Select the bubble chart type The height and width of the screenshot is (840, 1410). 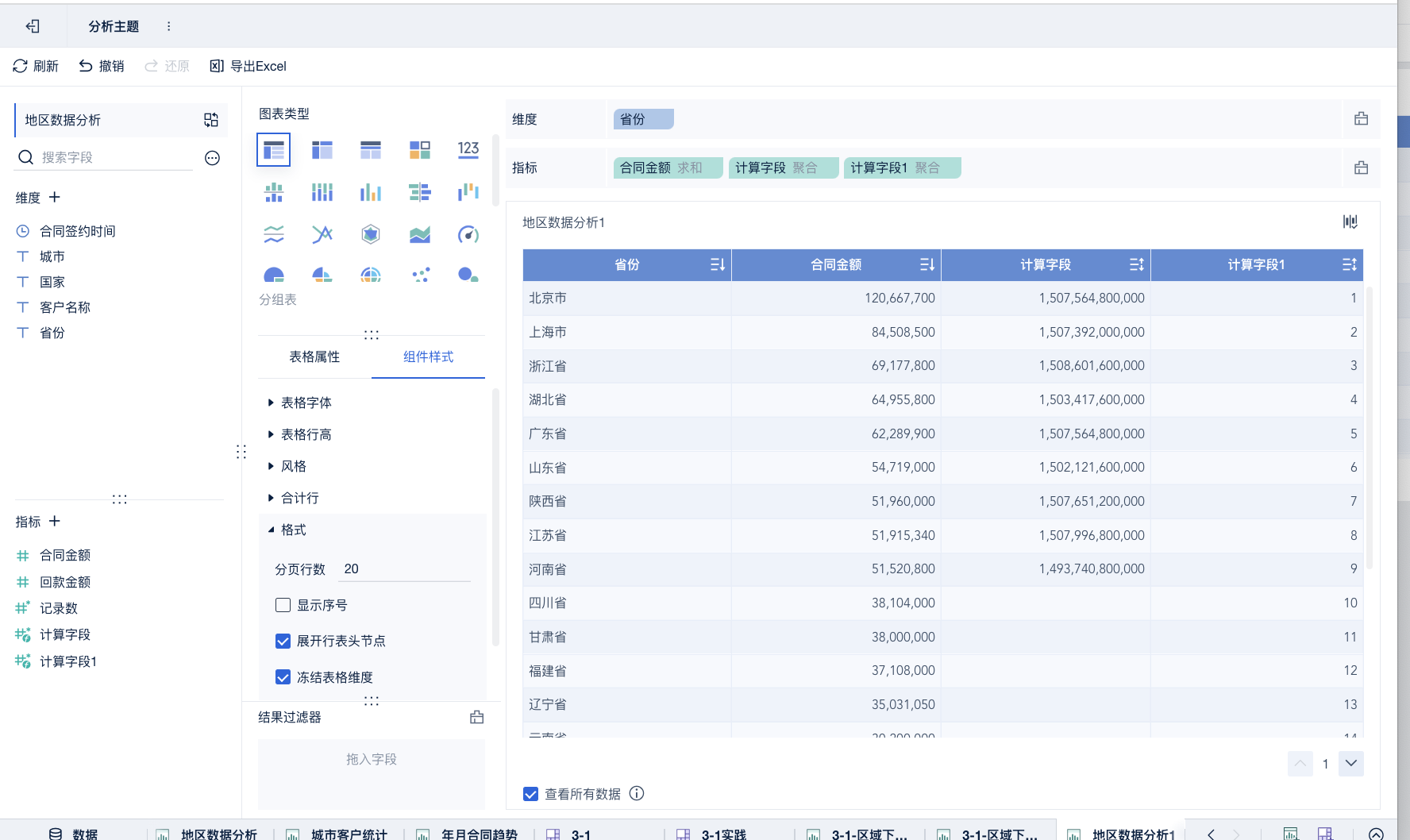pyautogui.click(x=468, y=275)
